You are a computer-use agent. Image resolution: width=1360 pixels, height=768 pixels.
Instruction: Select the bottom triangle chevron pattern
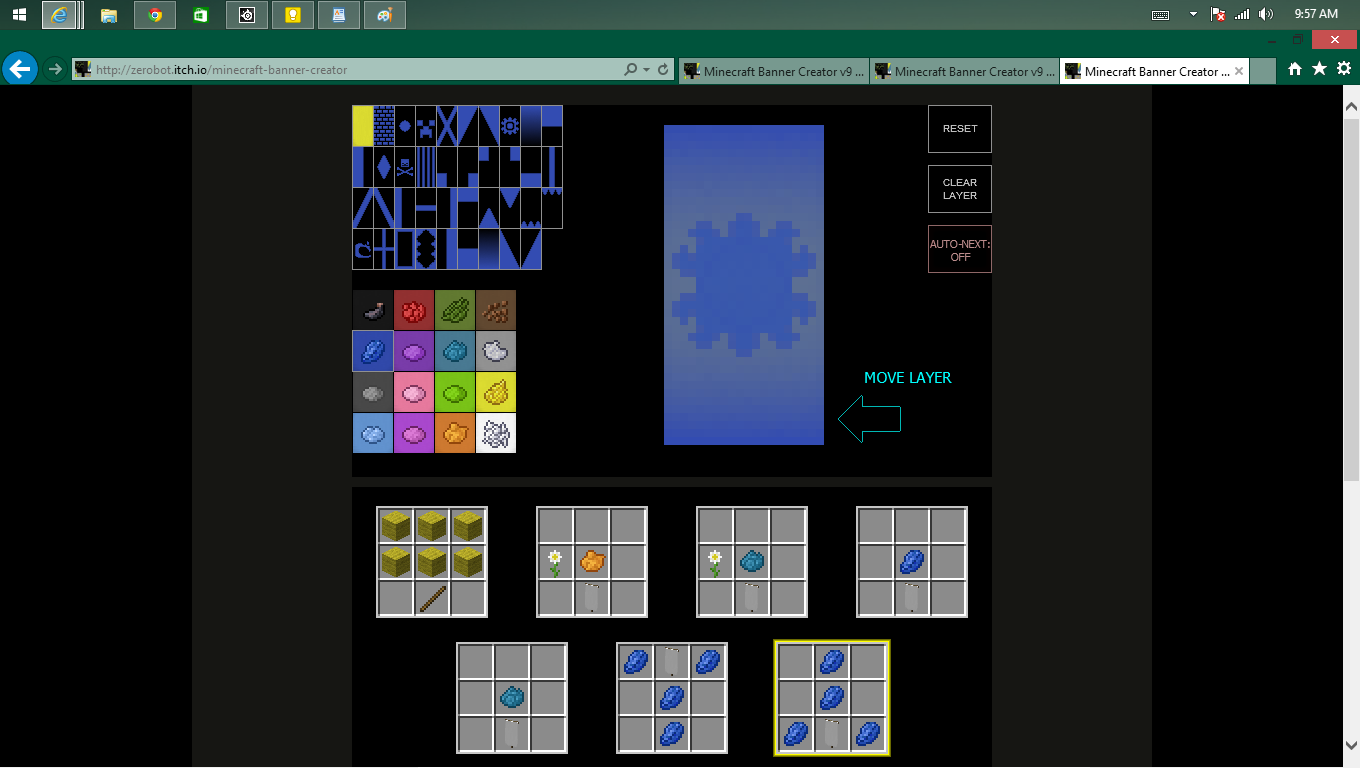tap(488, 208)
